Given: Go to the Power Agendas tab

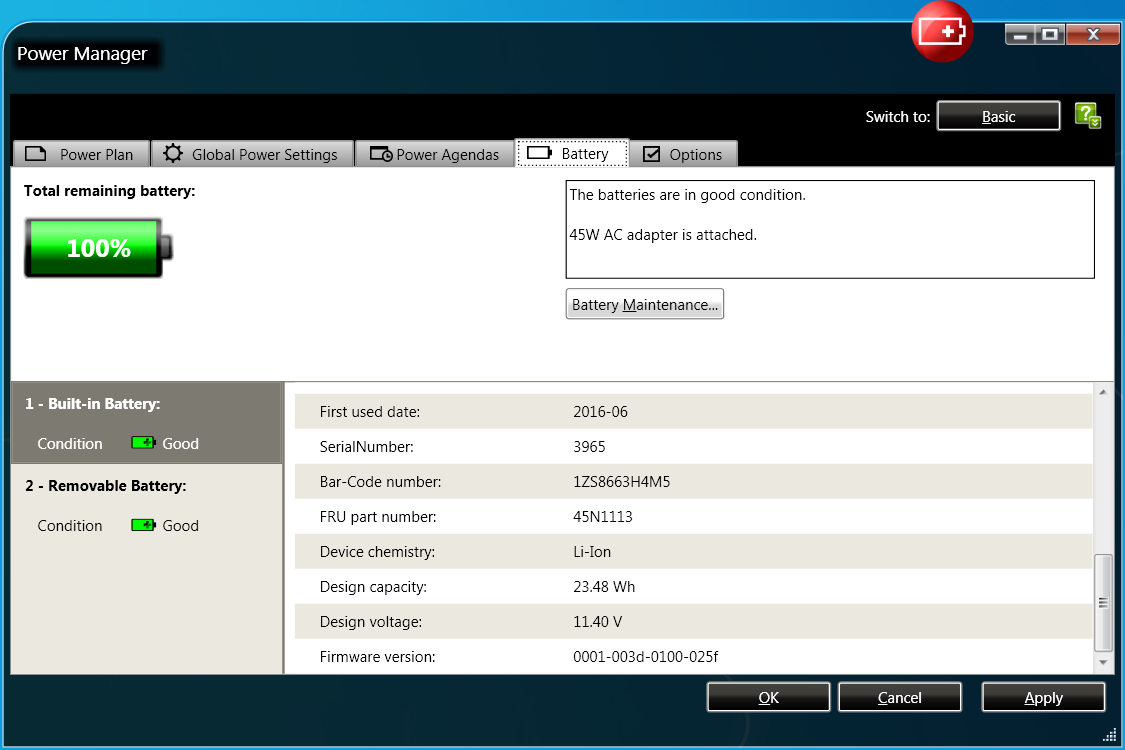Looking at the screenshot, I should (435, 154).
